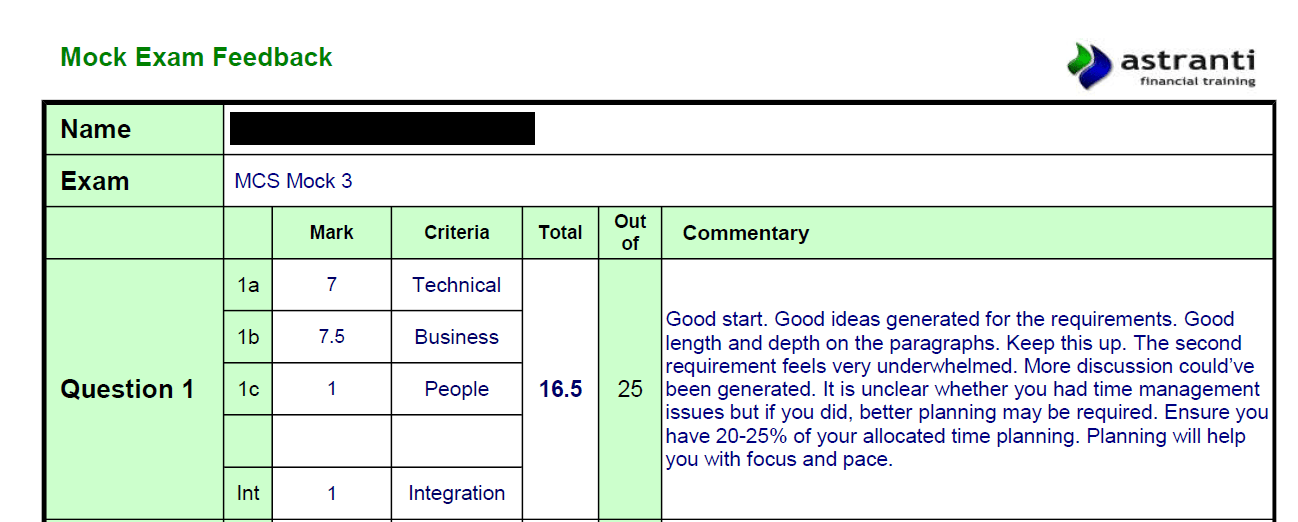This screenshot has height=522, width=1298.
Task: Click the Exam row label
Action: (95, 181)
